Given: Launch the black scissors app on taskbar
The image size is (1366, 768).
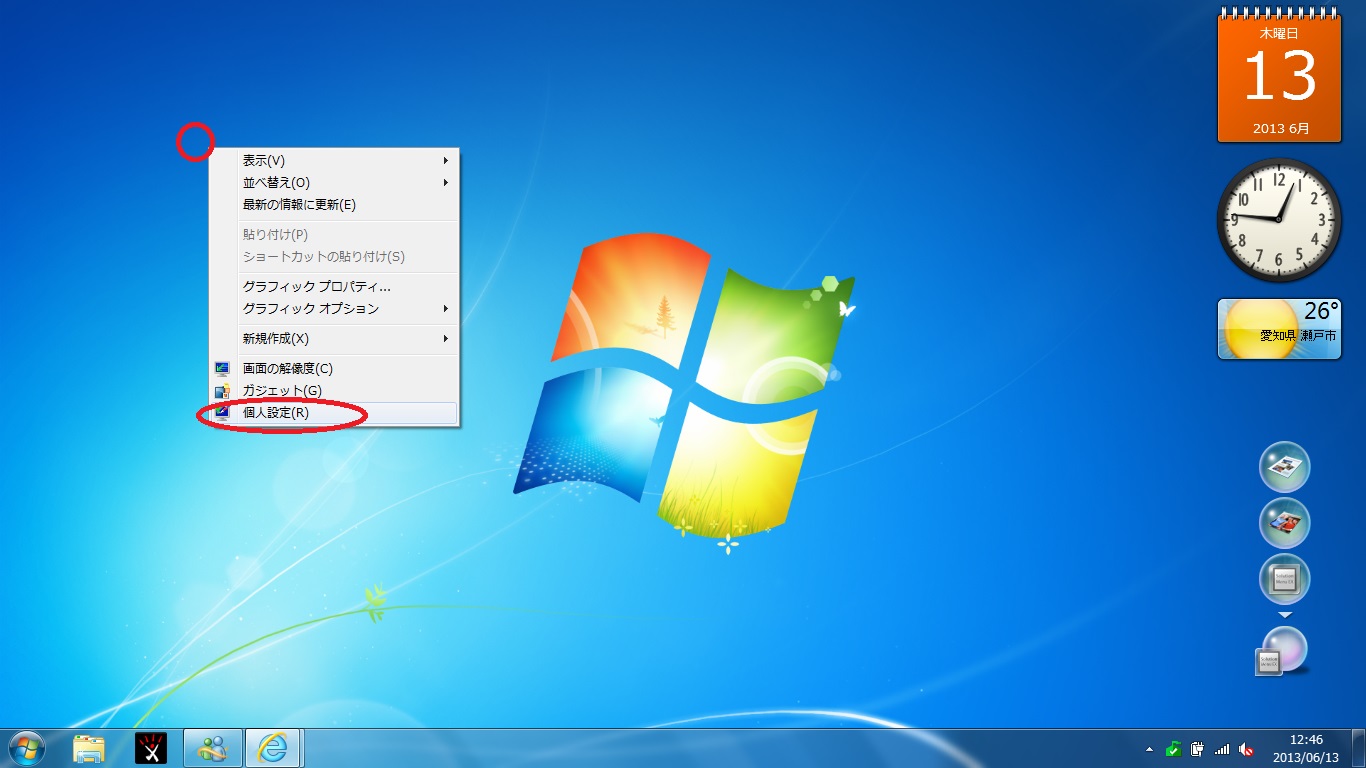Looking at the screenshot, I should click(x=151, y=748).
